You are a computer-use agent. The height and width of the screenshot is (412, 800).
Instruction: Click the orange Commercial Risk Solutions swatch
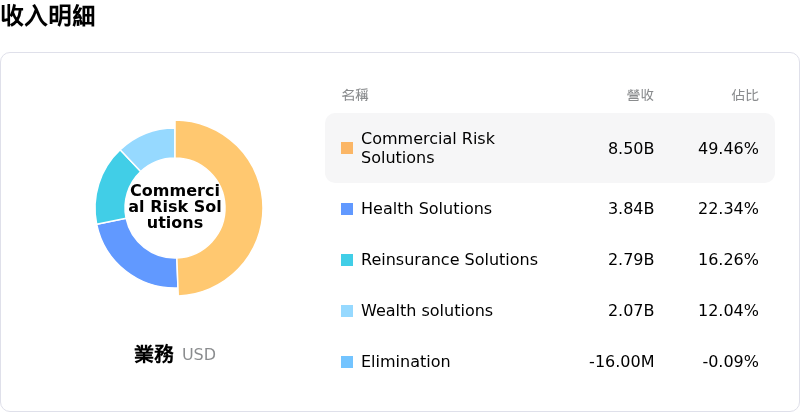click(x=347, y=148)
